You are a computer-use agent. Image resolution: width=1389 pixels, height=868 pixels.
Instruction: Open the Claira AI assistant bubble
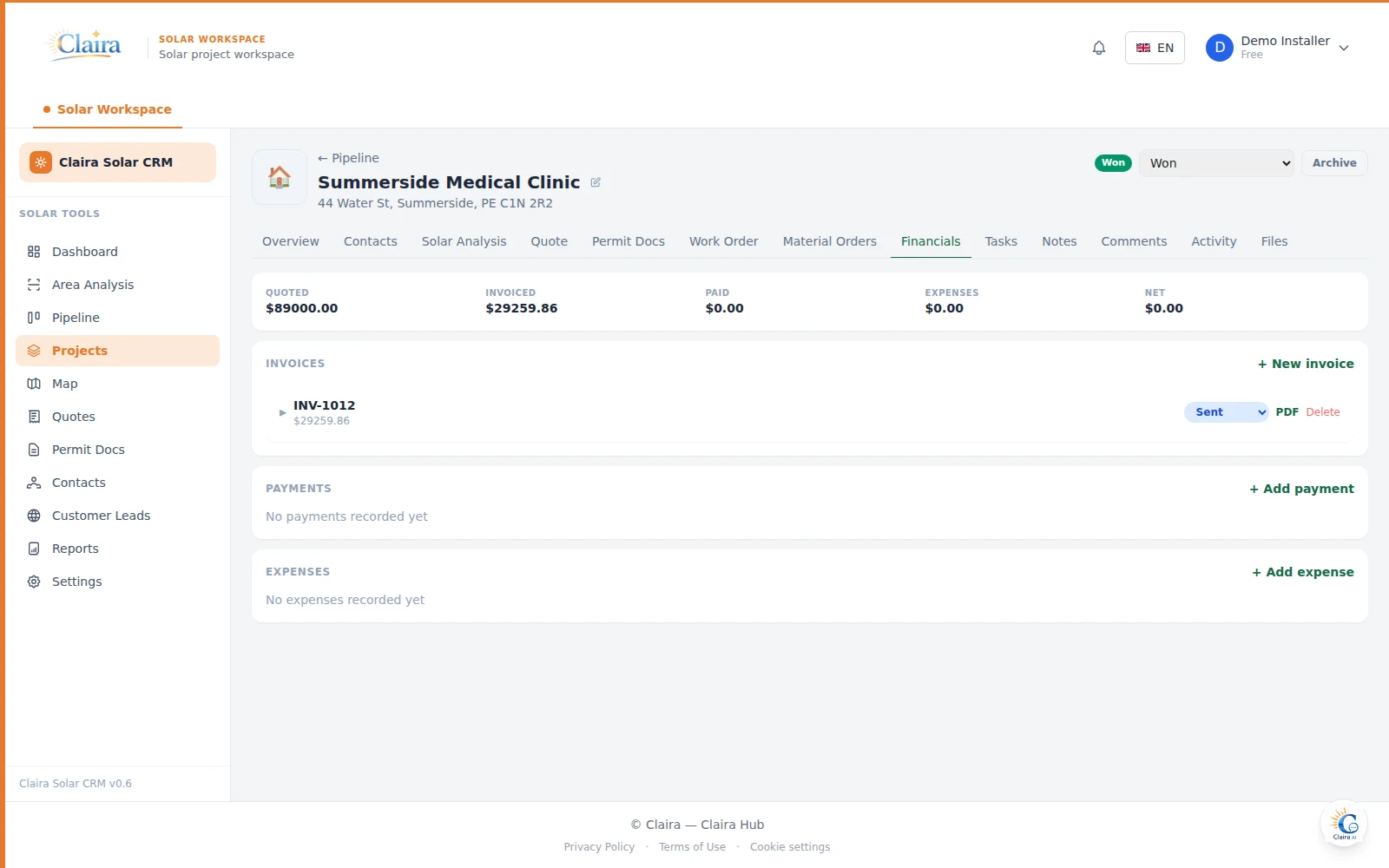(x=1344, y=824)
